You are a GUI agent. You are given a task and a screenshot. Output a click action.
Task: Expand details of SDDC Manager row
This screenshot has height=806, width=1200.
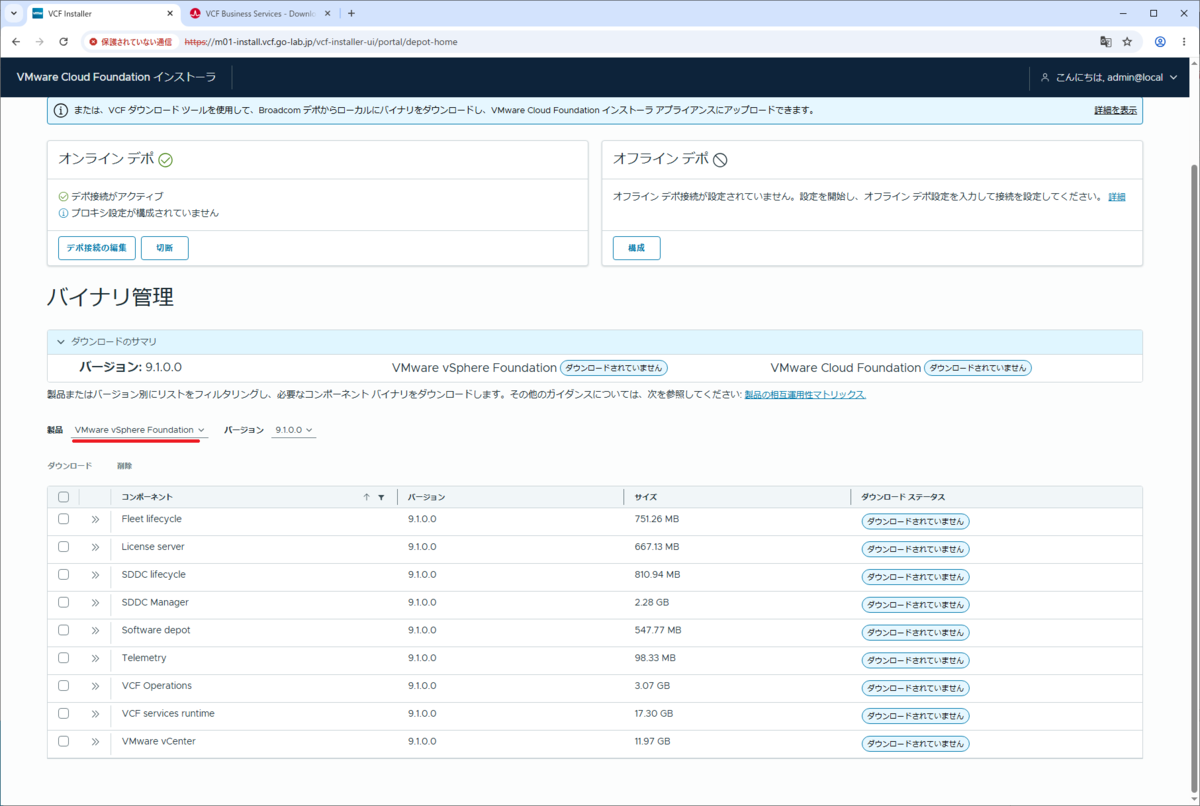point(95,603)
